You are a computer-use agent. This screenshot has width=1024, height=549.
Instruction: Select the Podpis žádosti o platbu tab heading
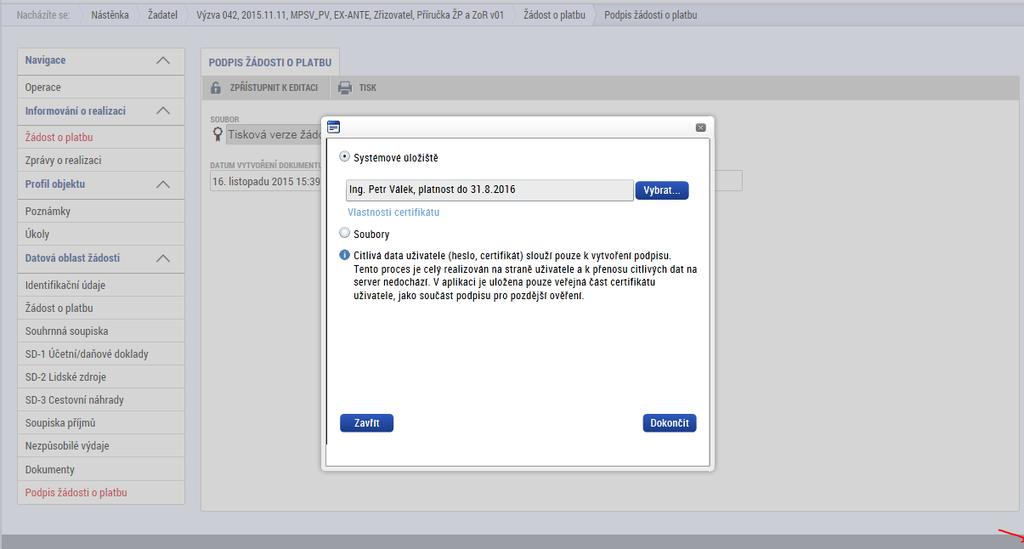pyautogui.click(x=270, y=63)
